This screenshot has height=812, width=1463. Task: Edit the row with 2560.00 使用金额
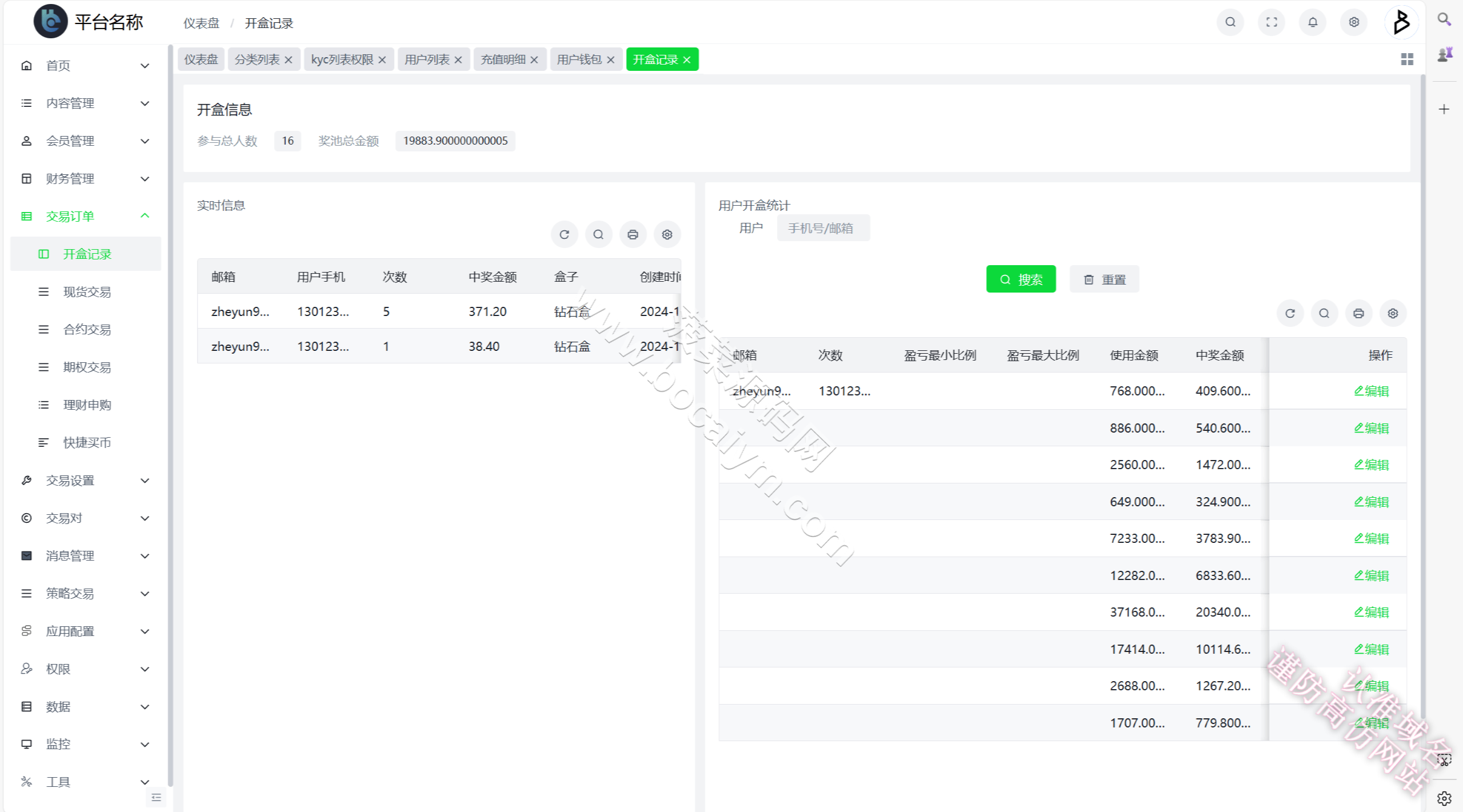(x=1372, y=465)
